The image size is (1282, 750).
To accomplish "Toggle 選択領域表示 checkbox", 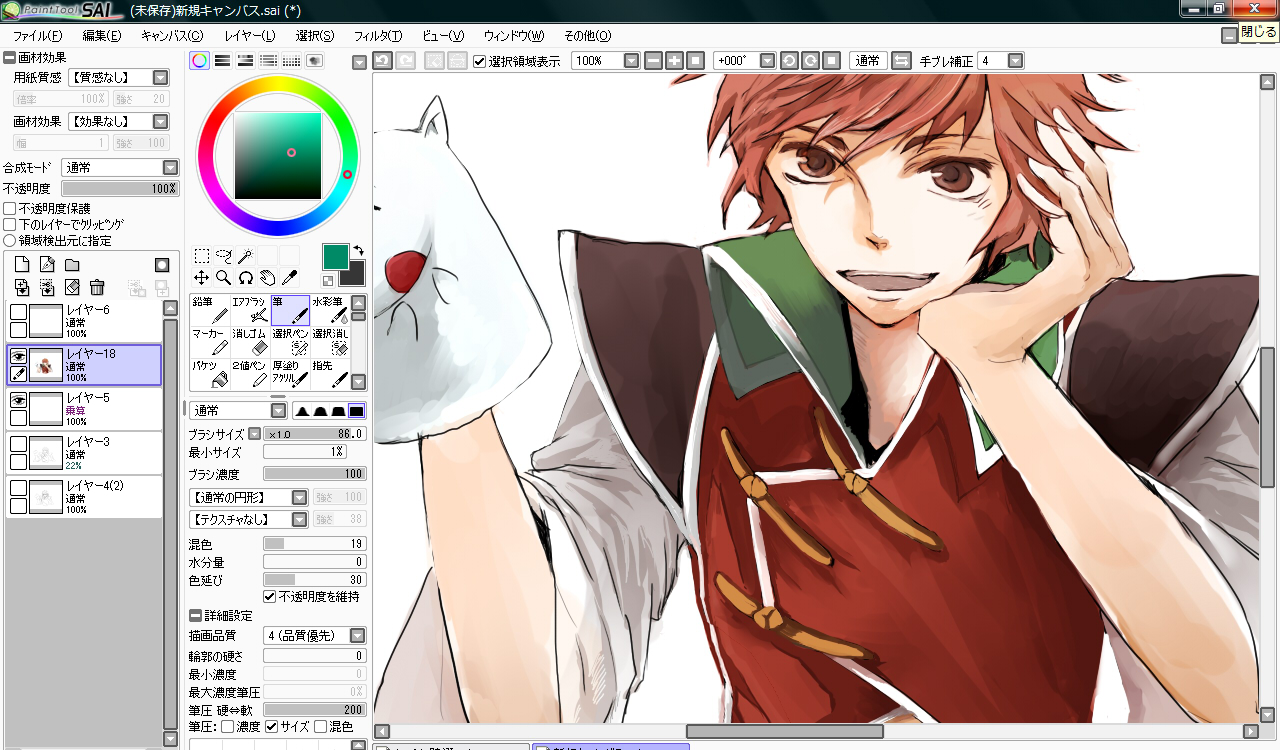I will pyautogui.click(x=480, y=61).
